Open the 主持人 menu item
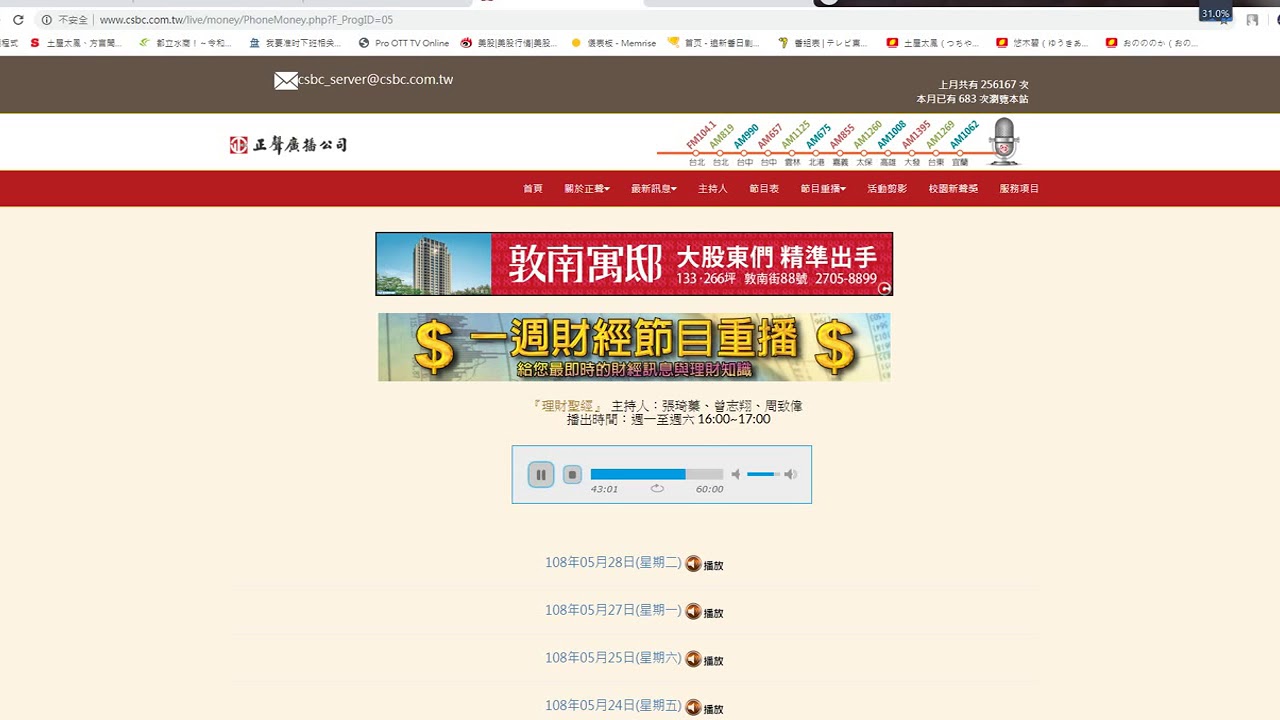This screenshot has width=1280, height=720. 713,189
